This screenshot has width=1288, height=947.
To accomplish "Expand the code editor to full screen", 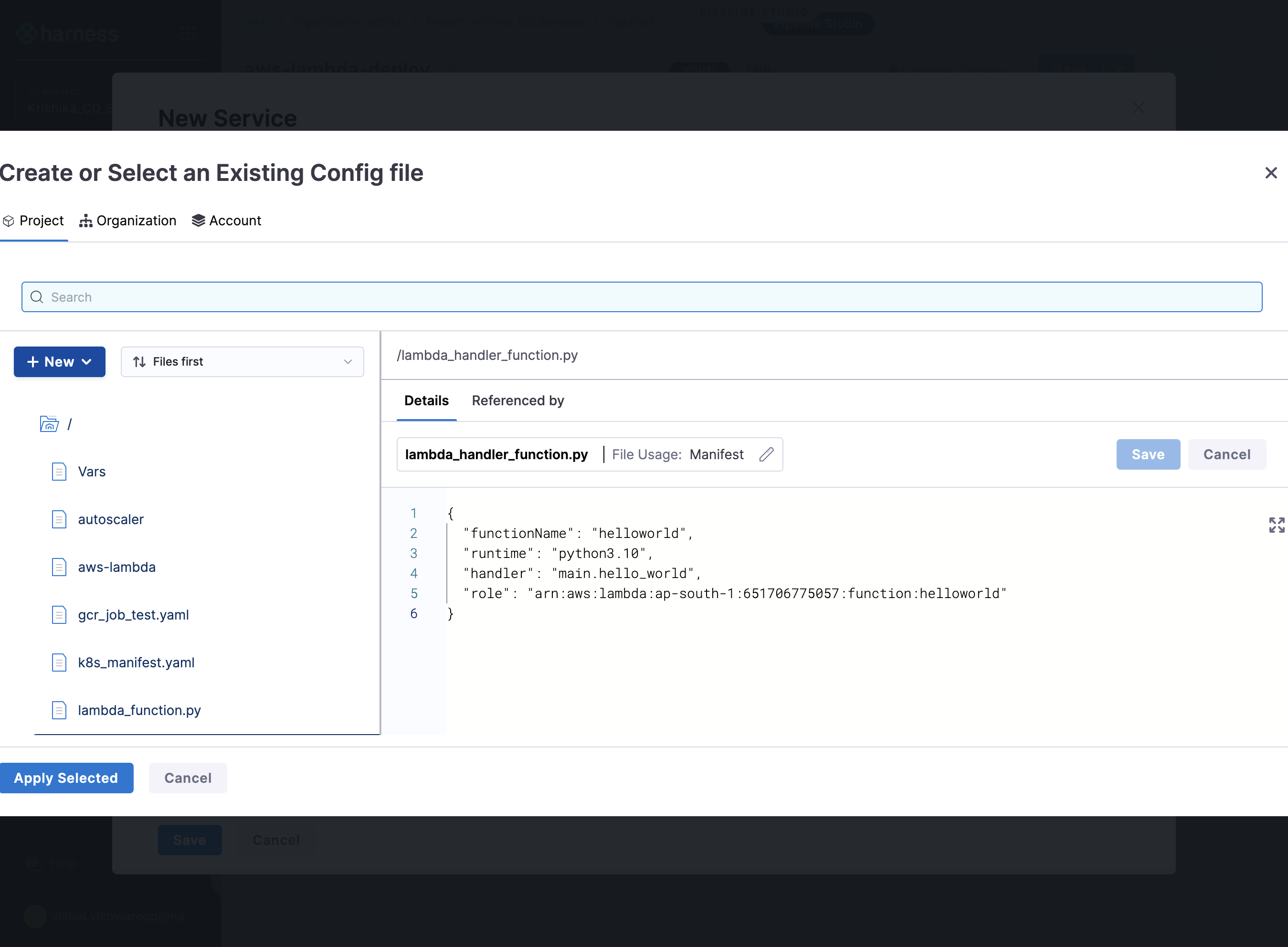I will (1277, 525).
